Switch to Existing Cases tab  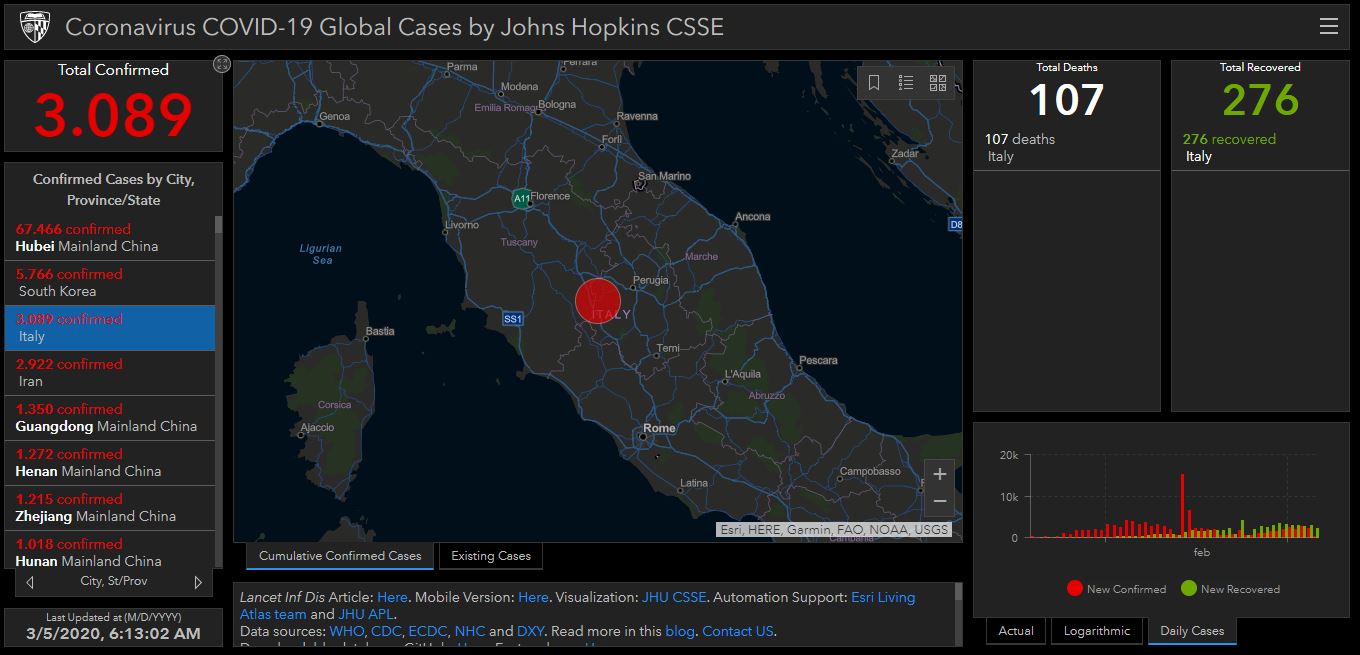click(491, 556)
